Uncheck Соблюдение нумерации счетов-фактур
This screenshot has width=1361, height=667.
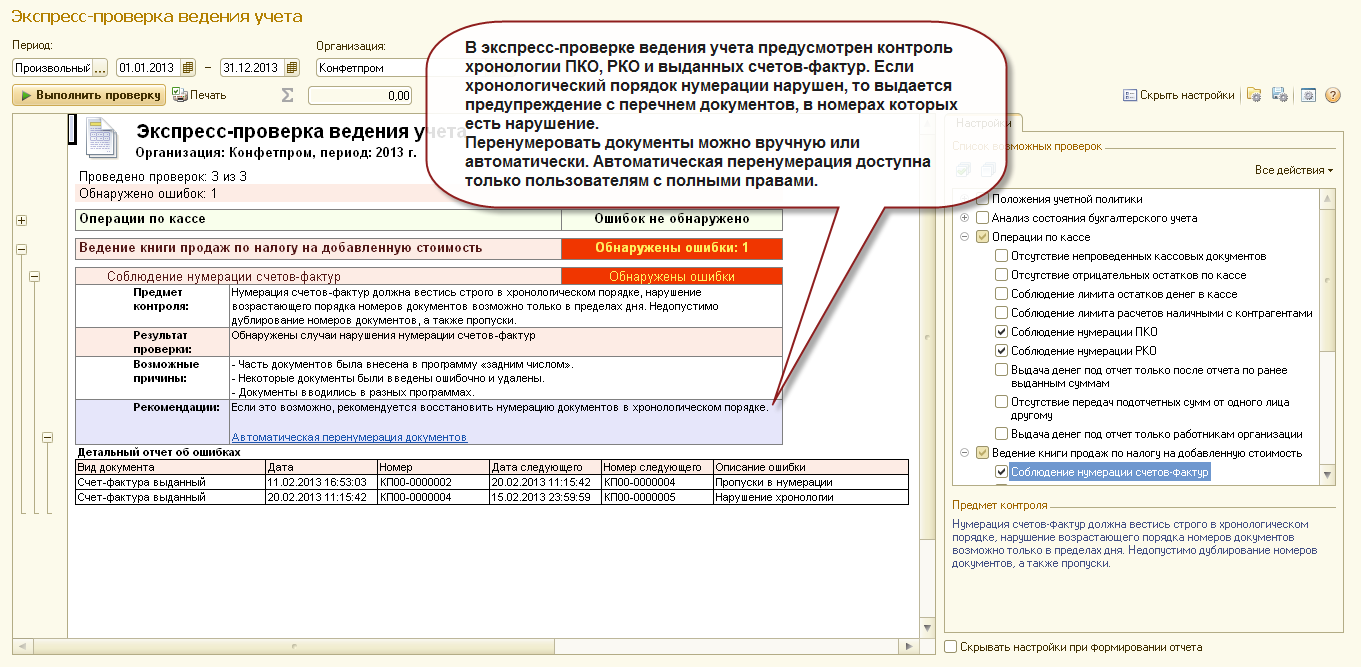[x=1001, y=472]
